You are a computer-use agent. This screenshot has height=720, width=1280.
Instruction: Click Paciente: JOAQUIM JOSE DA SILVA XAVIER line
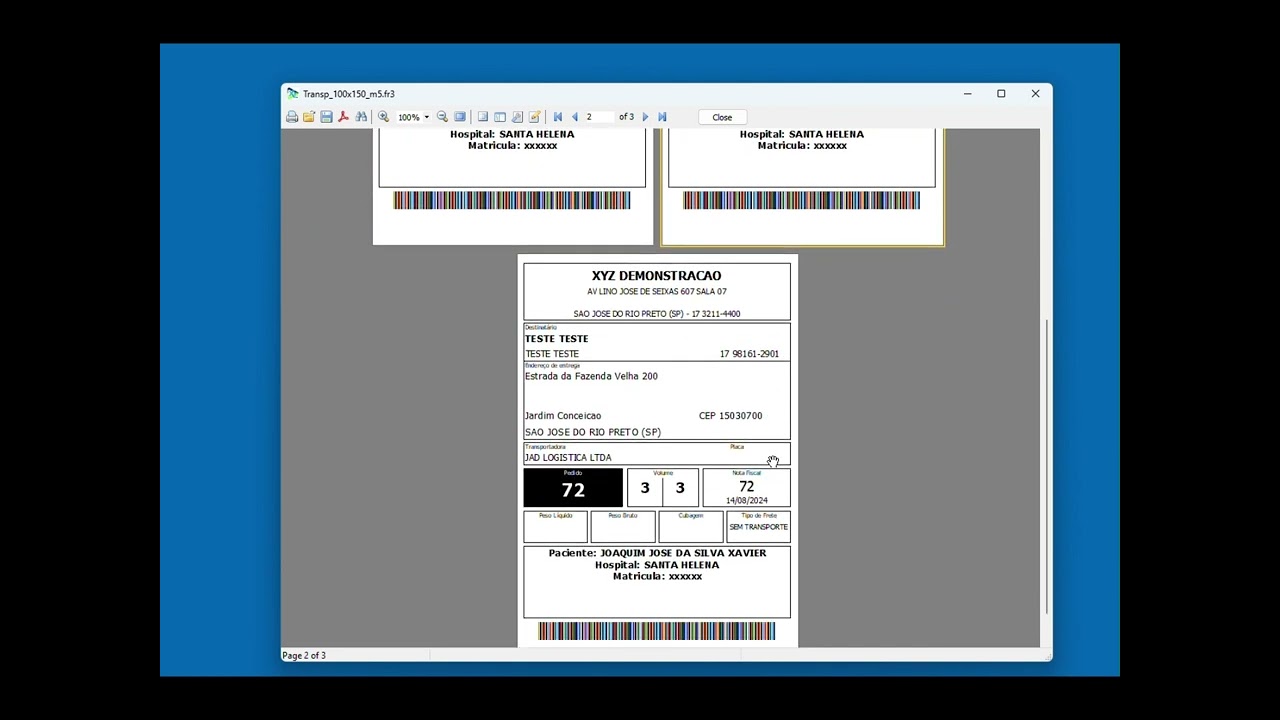[657, 553]
